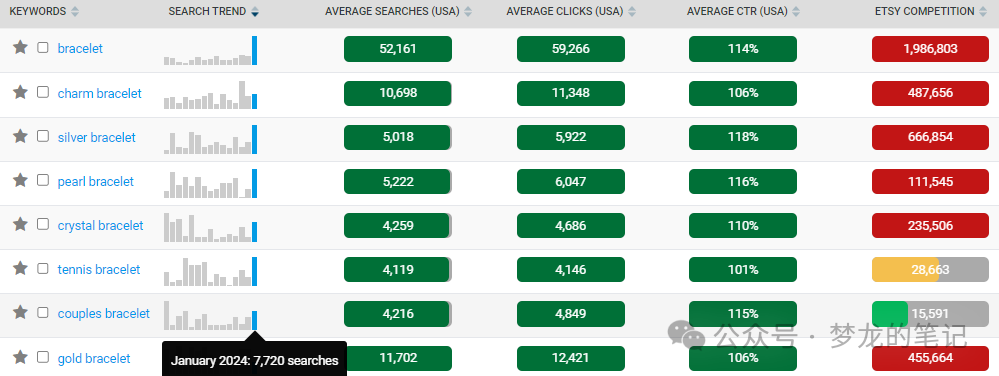Star the gold bracelet keyword
Image resolution: width=999 pixels, height=376 pixels.
pyautogui.click(x=20, y=357)
